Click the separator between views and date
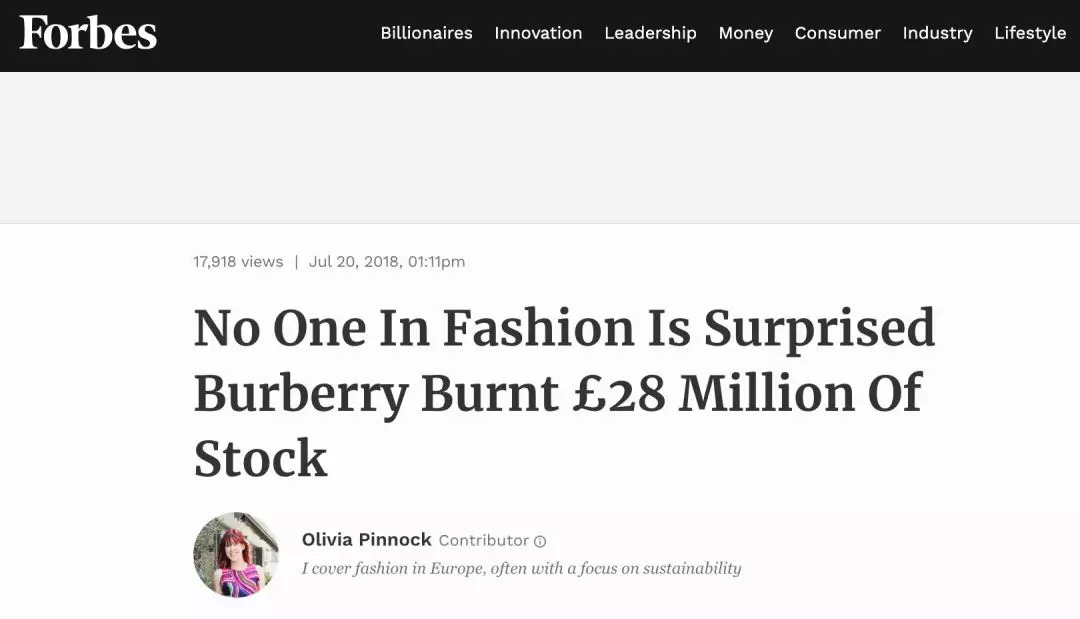The image size is (1080, 619). point(296,262)
